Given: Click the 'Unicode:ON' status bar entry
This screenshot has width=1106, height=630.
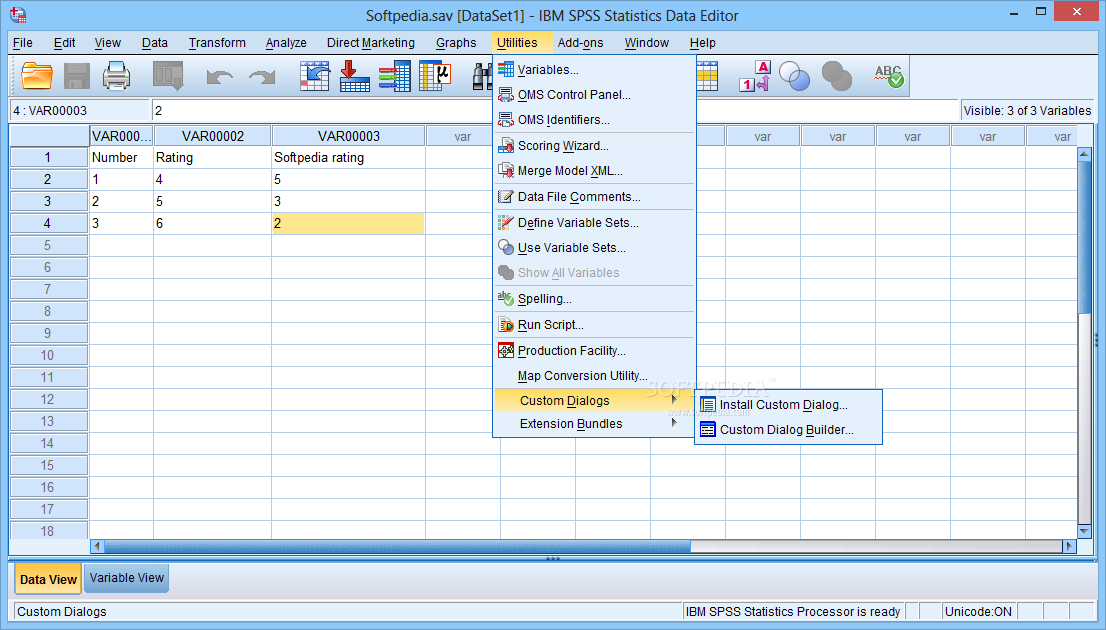Looking at the screenshot, I should 978,612.
